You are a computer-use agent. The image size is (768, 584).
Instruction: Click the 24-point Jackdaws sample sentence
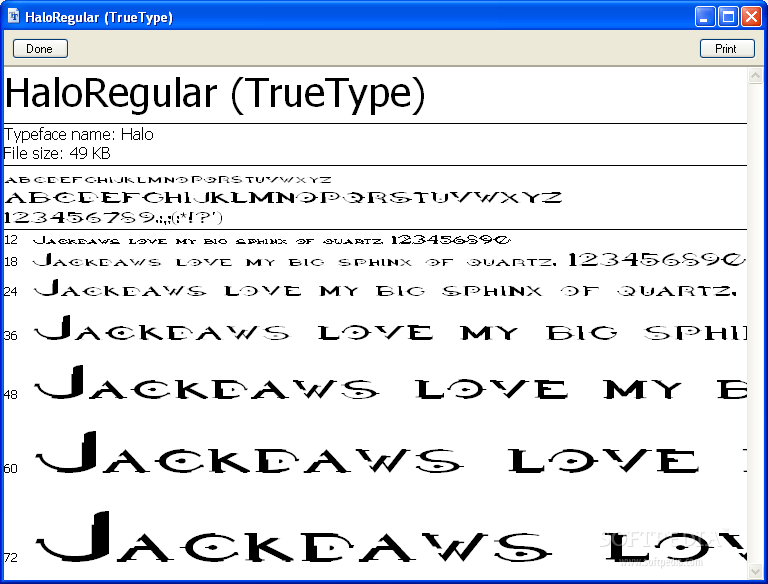pyautogui.click(x=385, y=289)
